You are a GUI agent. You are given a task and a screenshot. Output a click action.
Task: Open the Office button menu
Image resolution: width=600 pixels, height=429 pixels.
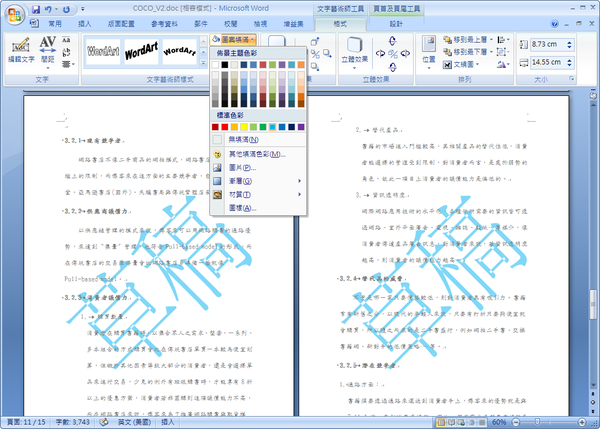(15, 15)
